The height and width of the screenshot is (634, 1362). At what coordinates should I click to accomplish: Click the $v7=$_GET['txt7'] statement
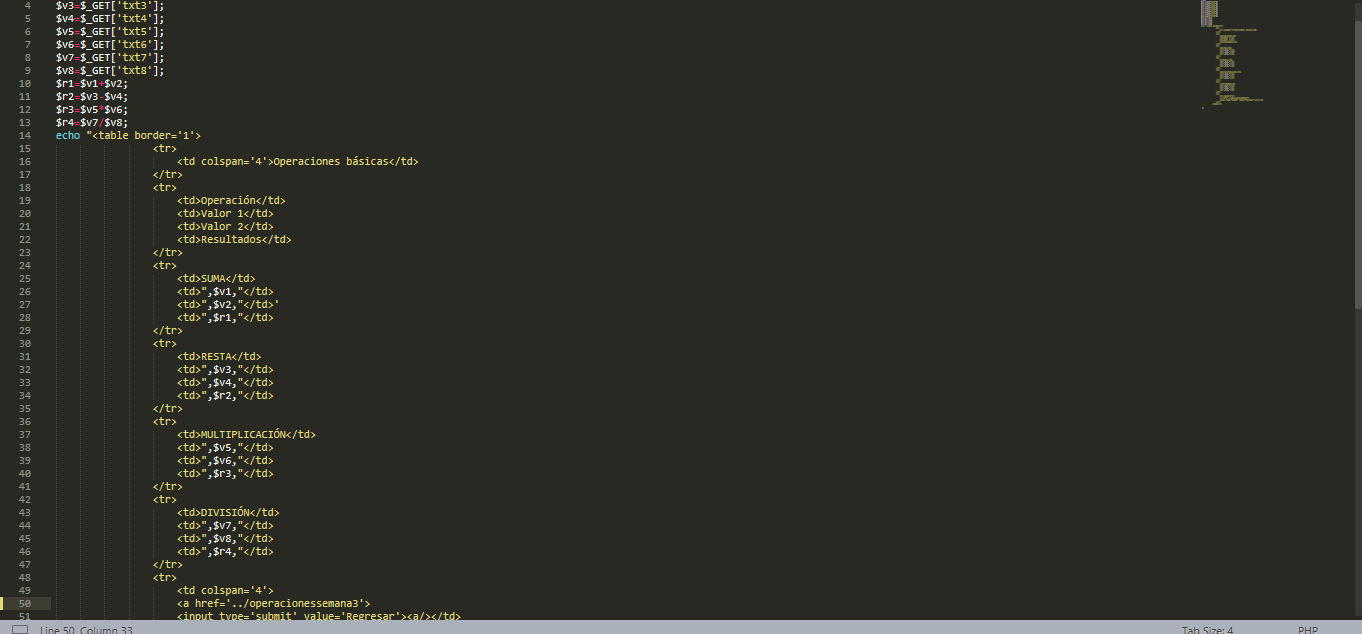110,57
